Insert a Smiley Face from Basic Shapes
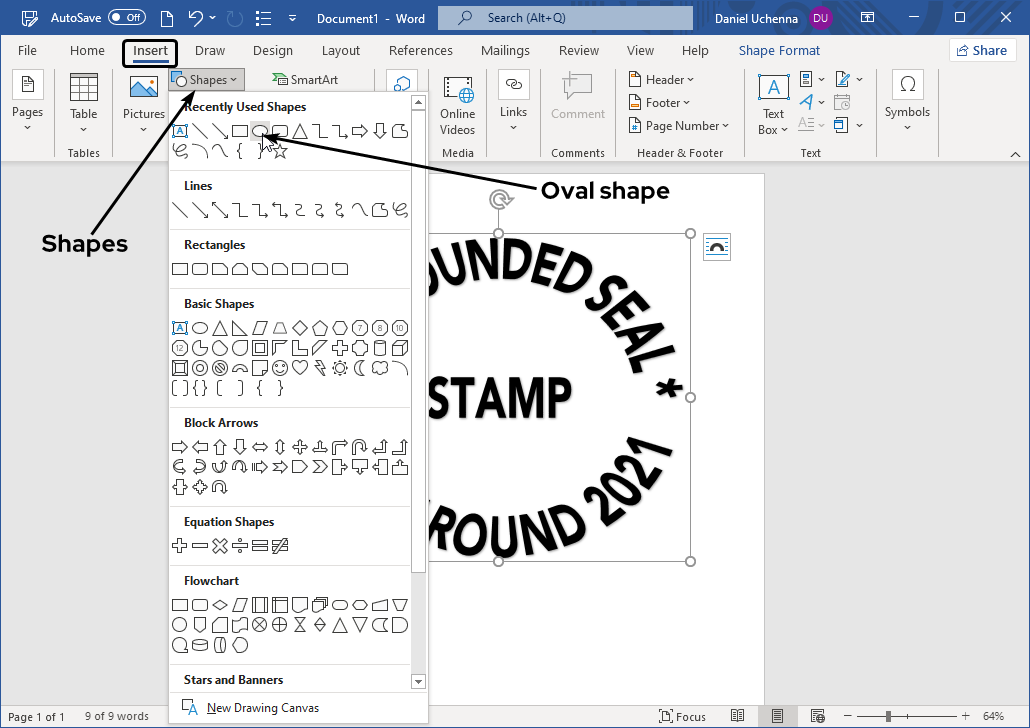1030x728 pixels. (279, 367)
